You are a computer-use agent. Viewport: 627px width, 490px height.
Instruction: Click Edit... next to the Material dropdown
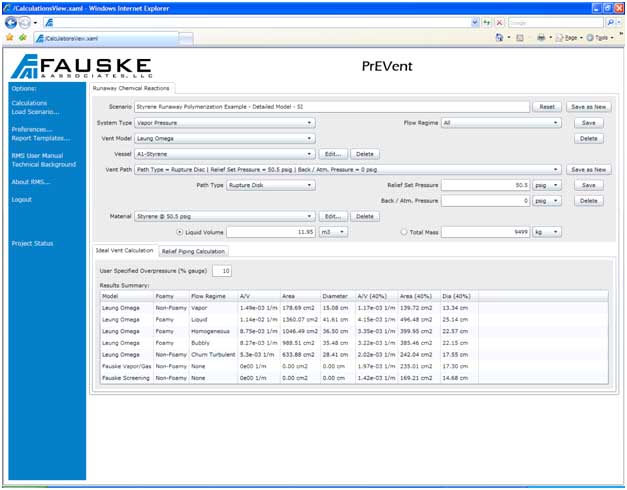pyautogui.click(x=333, y=216)
